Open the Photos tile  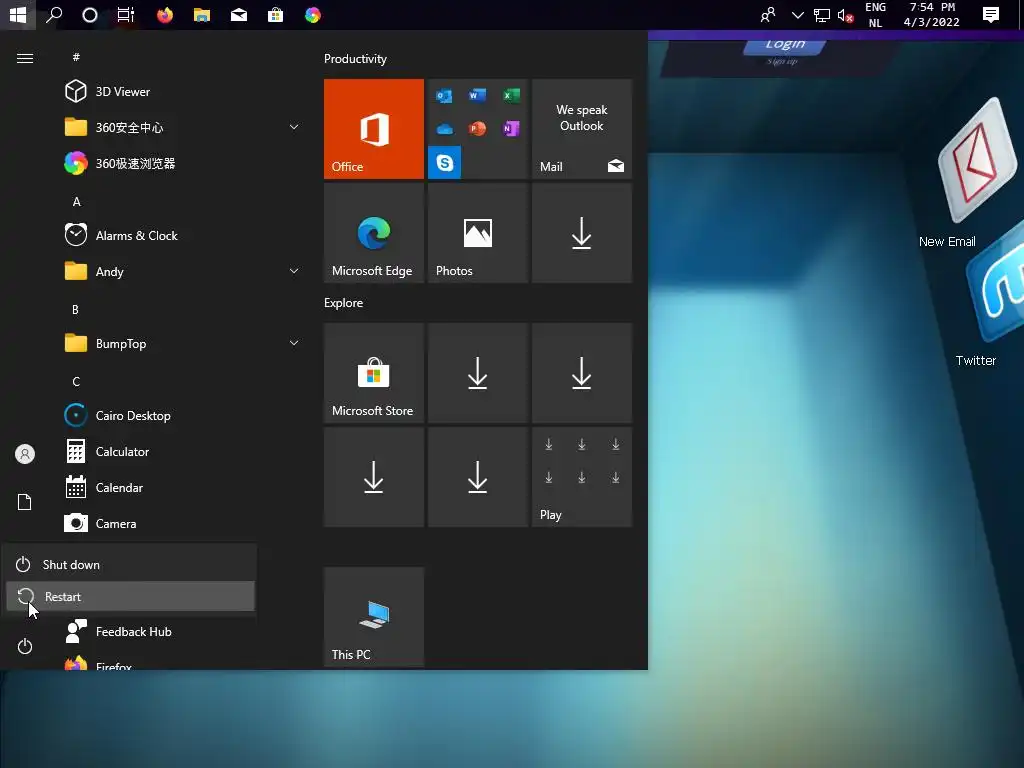pyautogui.click(x=478, y=233)
